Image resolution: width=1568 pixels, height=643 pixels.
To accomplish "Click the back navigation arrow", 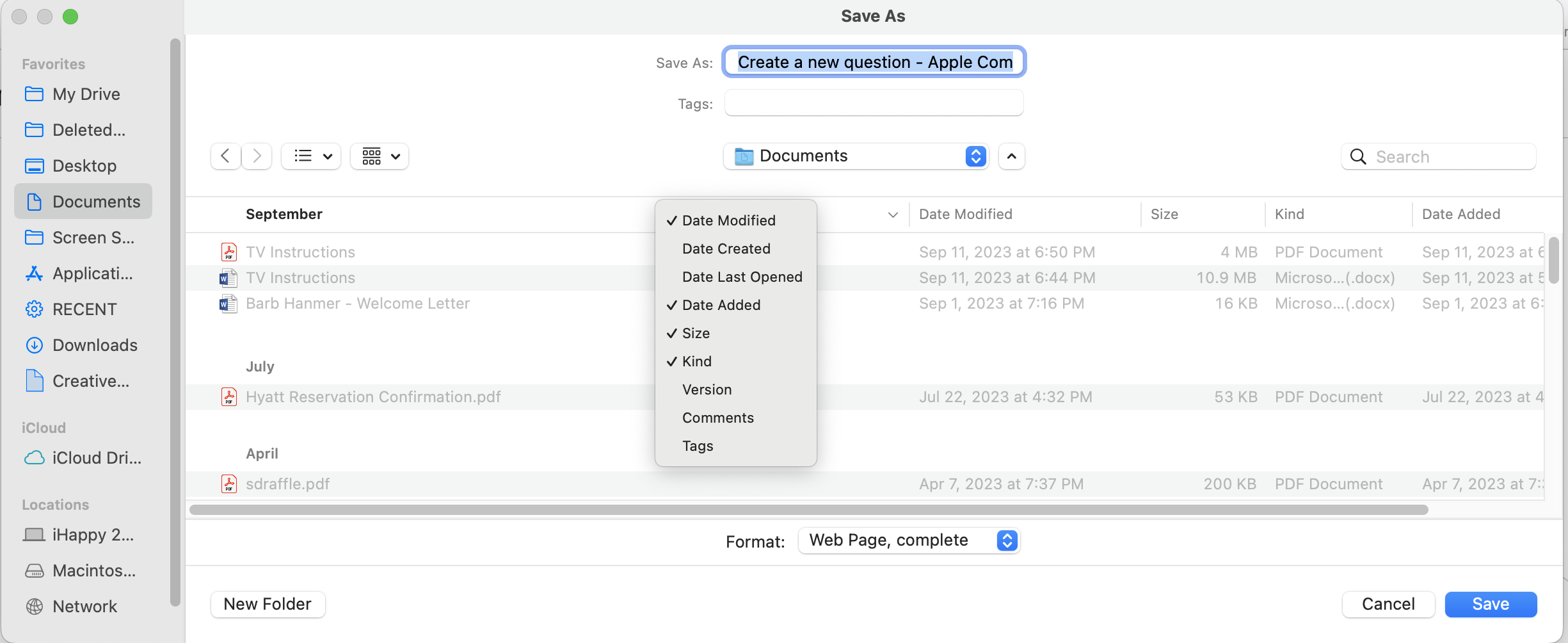I will pyautogui.click(x=225, y=156).
